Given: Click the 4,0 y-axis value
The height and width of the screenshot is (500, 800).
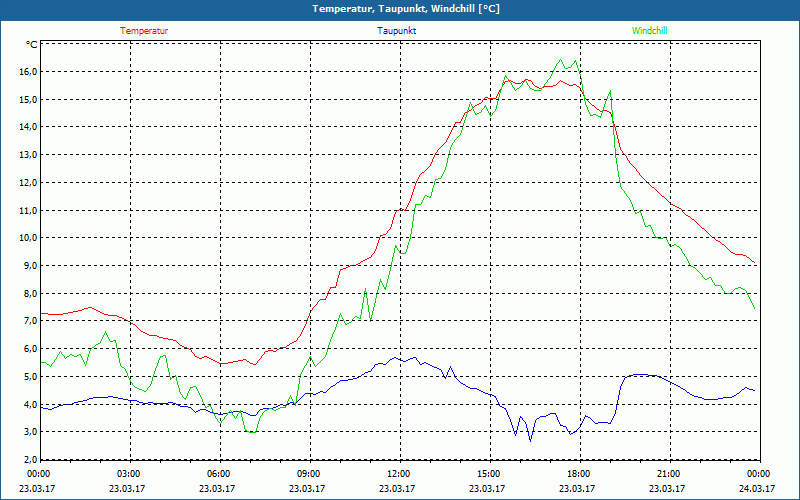Looking at the screenshot, I should pos(30,404).
